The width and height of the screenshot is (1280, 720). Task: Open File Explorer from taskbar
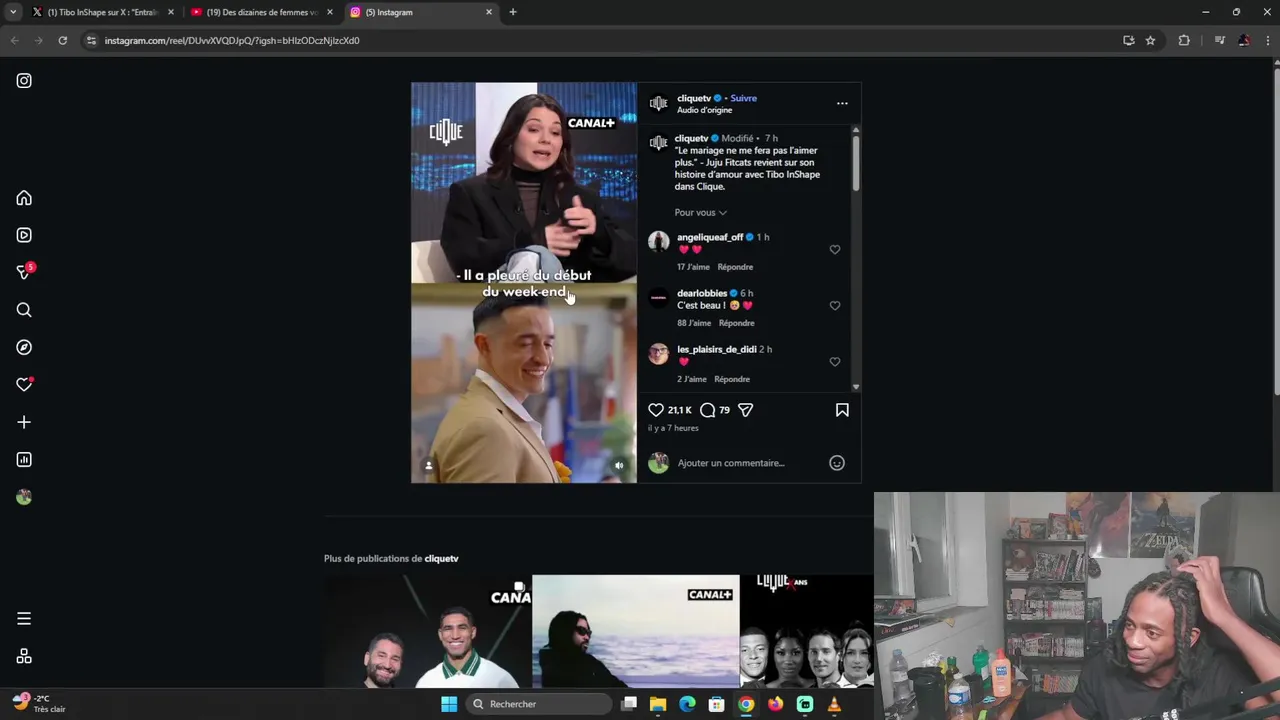[x=658, y=704]
